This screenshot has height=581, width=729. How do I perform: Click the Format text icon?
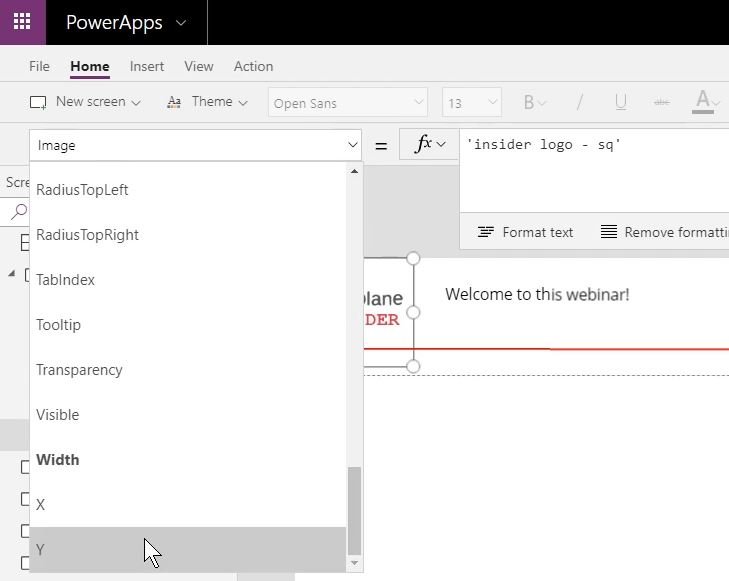(486, 231)
